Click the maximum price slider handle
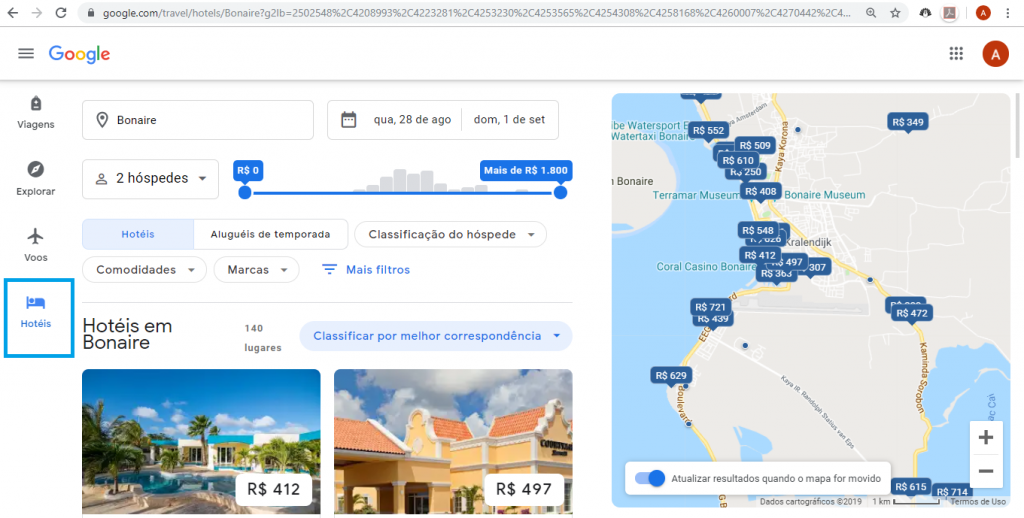This screenshot has width=1024, height=518. click(x=560, y=193)
